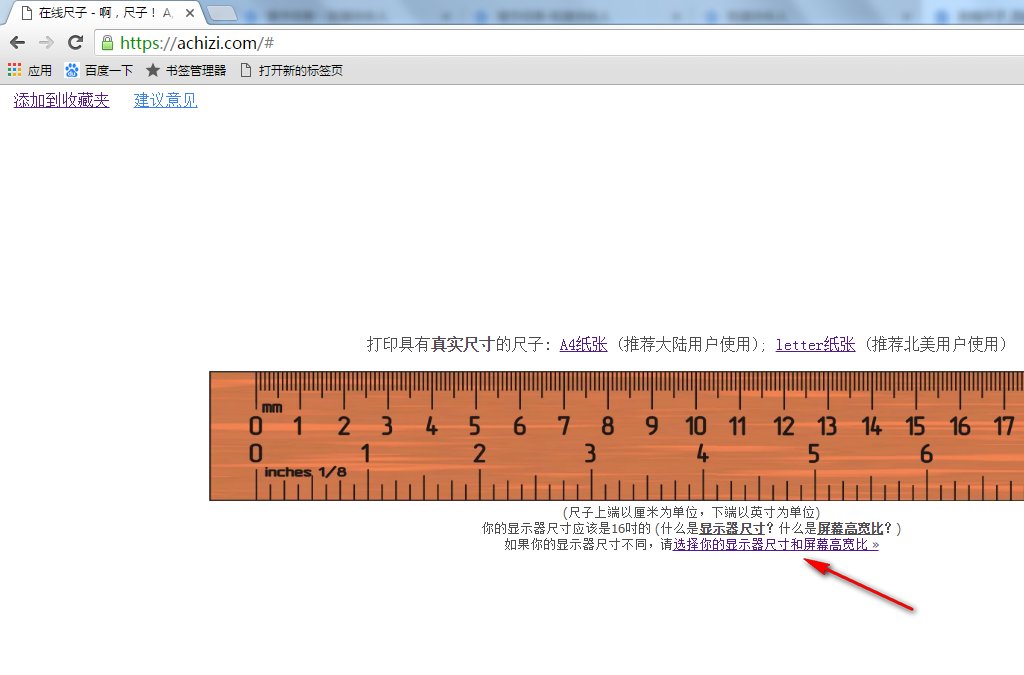1024x675 pixels.
Task: Click the green padlock security icon
Action: (x=107, y=43)
